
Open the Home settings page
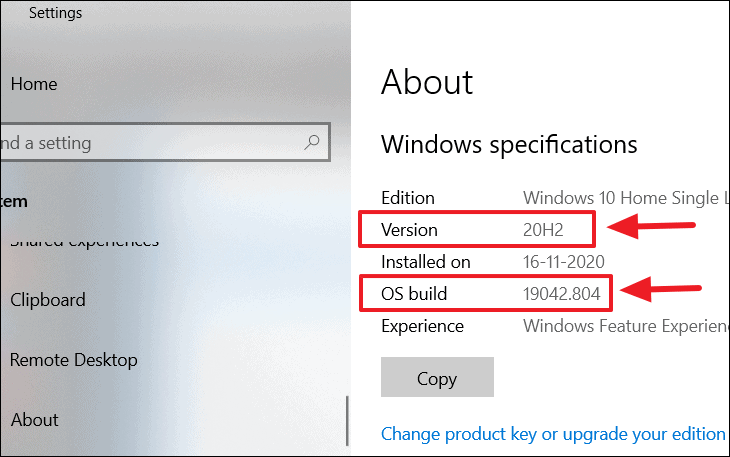[x=34, y=84]
